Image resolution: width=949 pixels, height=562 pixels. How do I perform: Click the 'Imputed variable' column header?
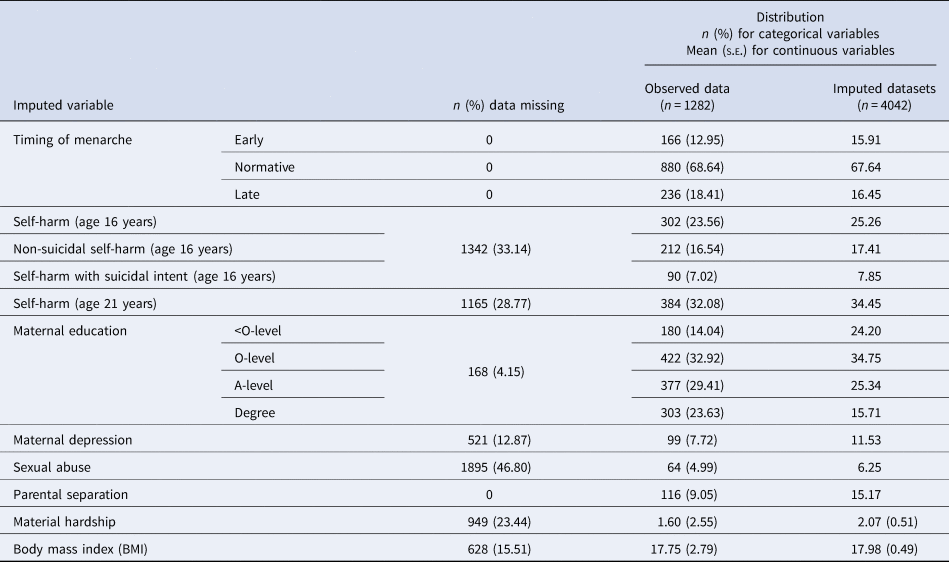(63, 105)
